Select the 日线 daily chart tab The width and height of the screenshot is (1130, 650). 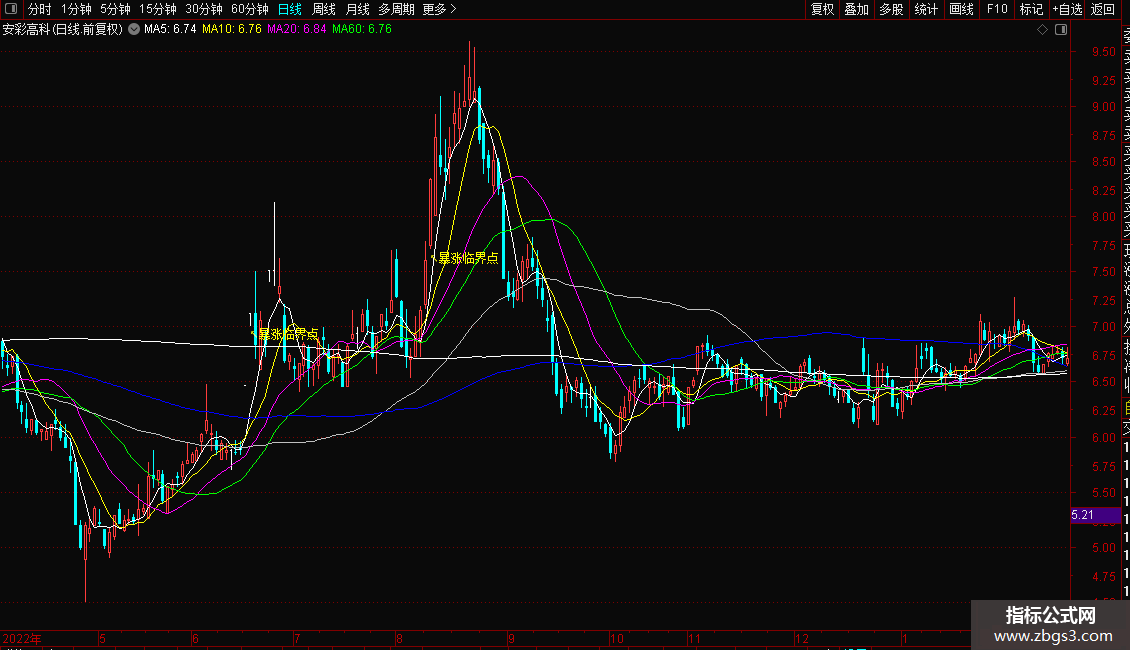(x=290, y=9)
